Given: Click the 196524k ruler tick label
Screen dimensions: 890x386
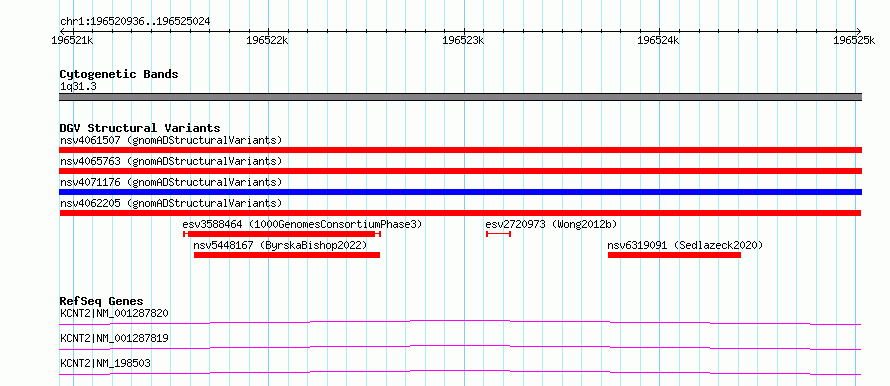Looking at the screenshot, I should (658, 41).
